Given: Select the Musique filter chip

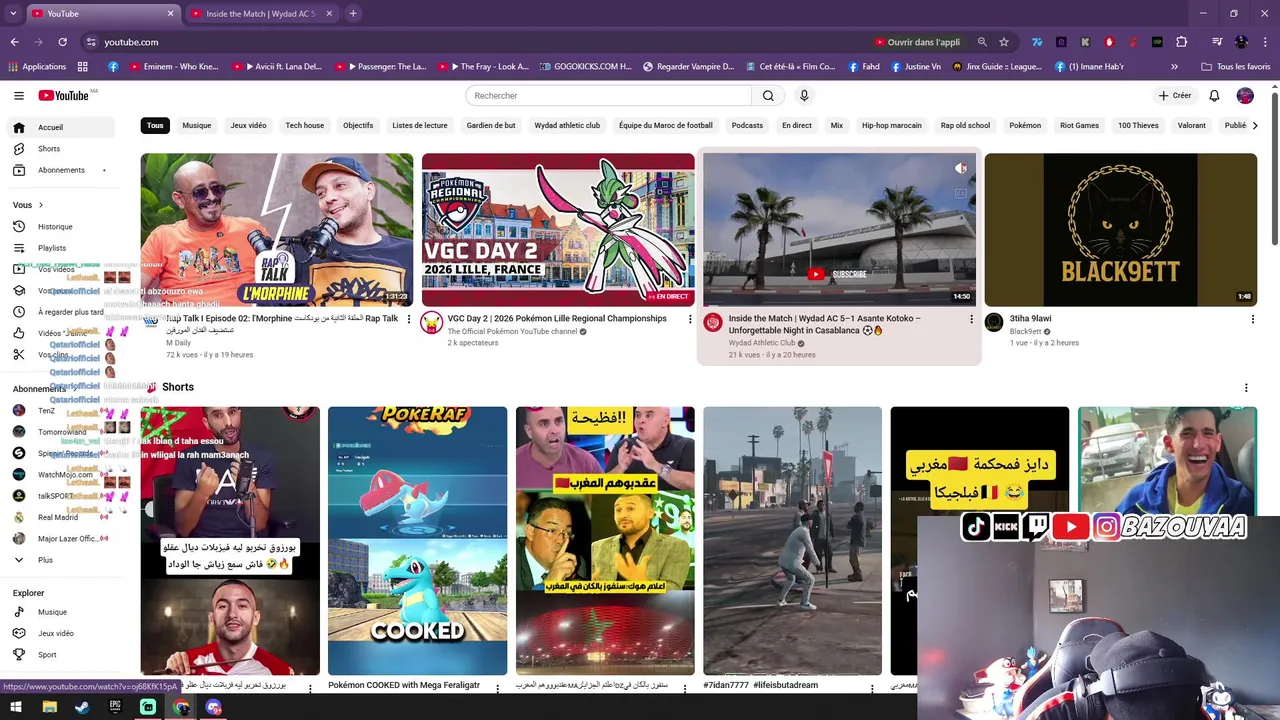Looking at the screenshot, I should coord(197,126).
